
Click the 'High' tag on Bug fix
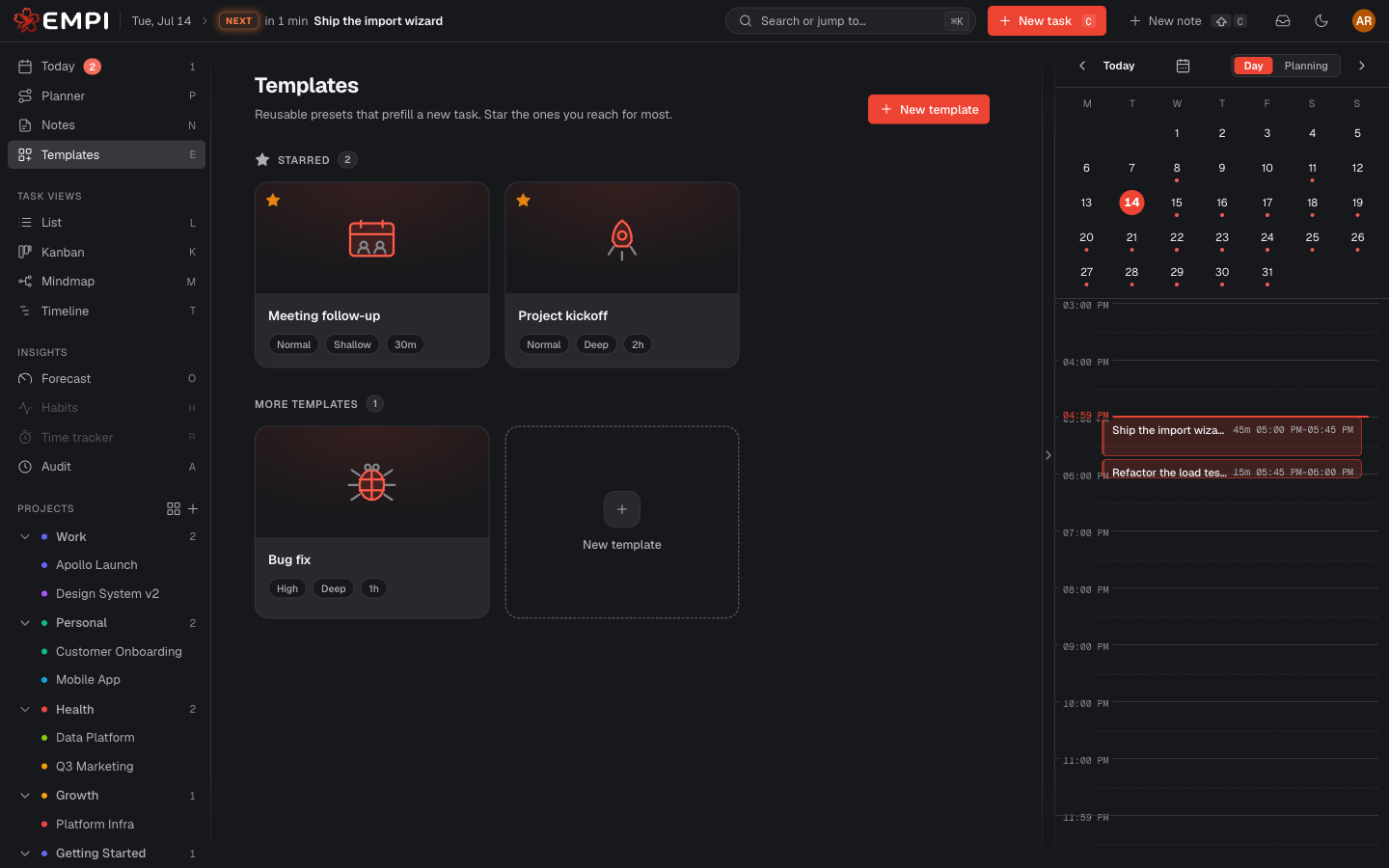pos(287,588)
